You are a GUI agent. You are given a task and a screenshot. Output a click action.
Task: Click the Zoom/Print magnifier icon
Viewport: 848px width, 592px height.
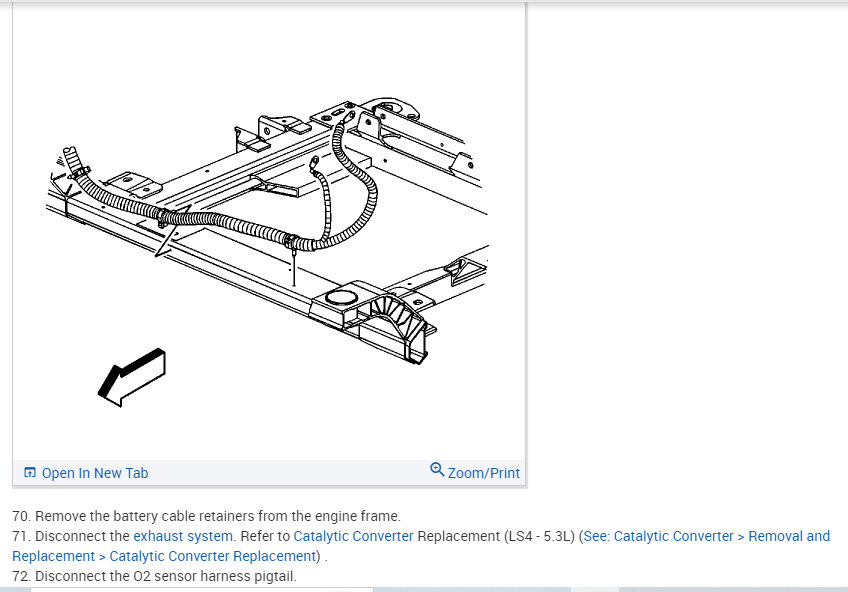pyautogui.click(x=437, y=469)
